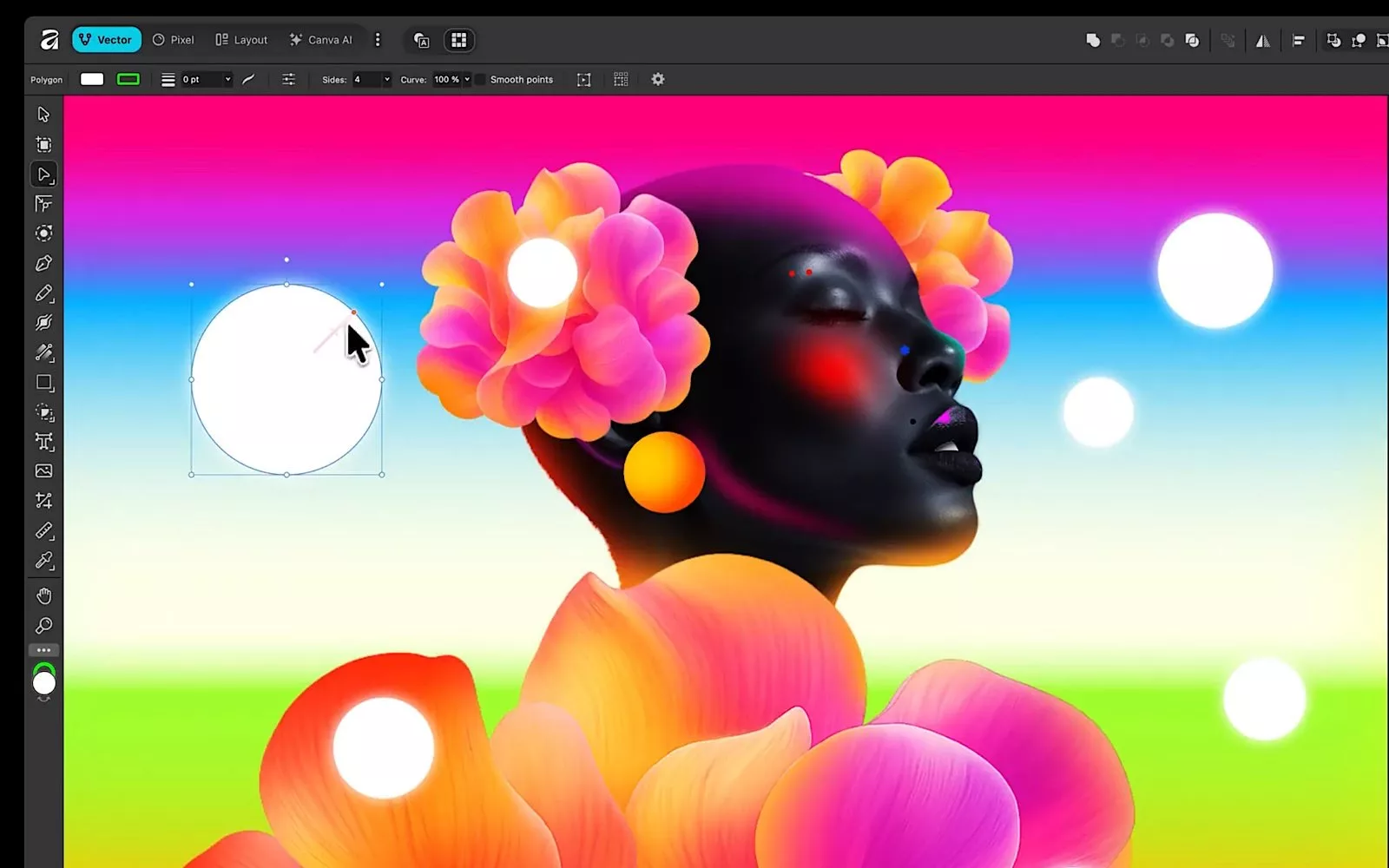This screenshot has height=868, width=1389.
Task: Select the Move tool arrow
Action: (43, 115)
